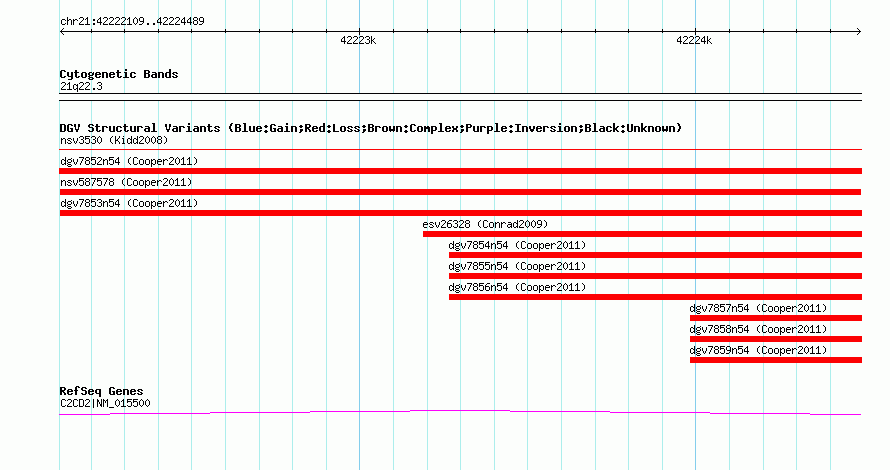Click the chr21:42222109..42224489 coordinate text

pyautogui.click(x=132, y=21)
